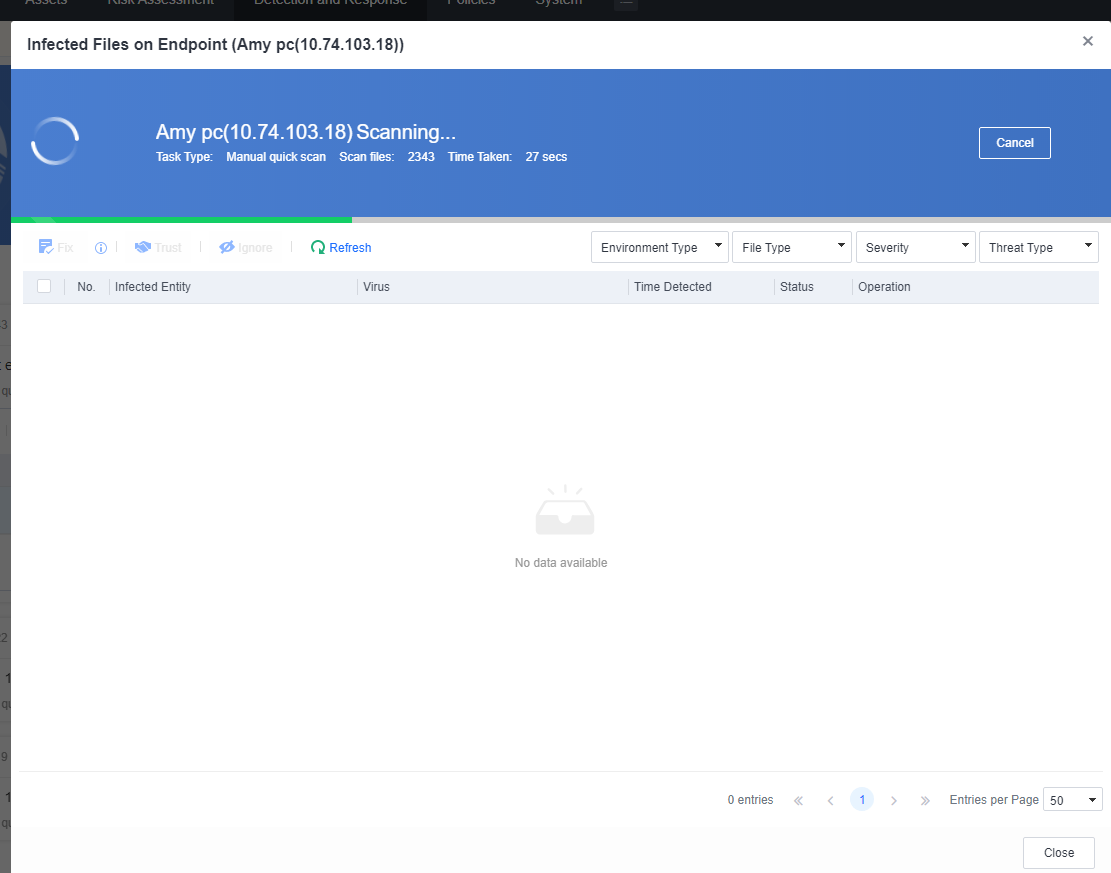Click the info icon beside Fix

101,248
